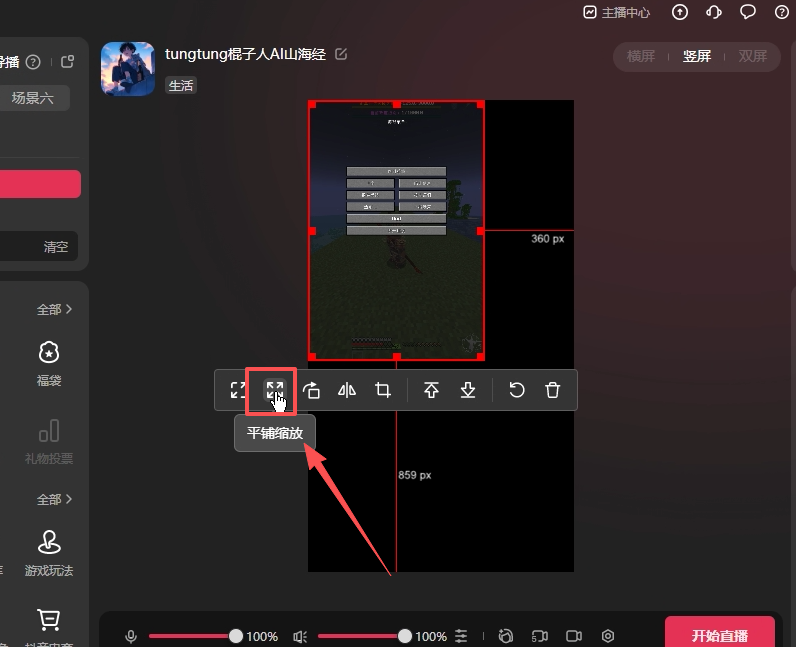Open the audio mixer settings icon

pyautogui.click(x=461, y=636)
